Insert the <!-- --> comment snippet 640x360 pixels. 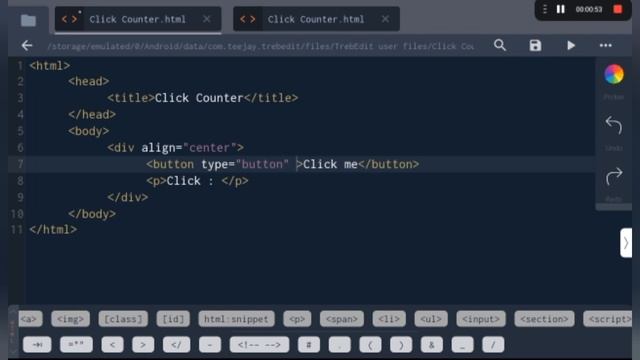tap(259, 344)
